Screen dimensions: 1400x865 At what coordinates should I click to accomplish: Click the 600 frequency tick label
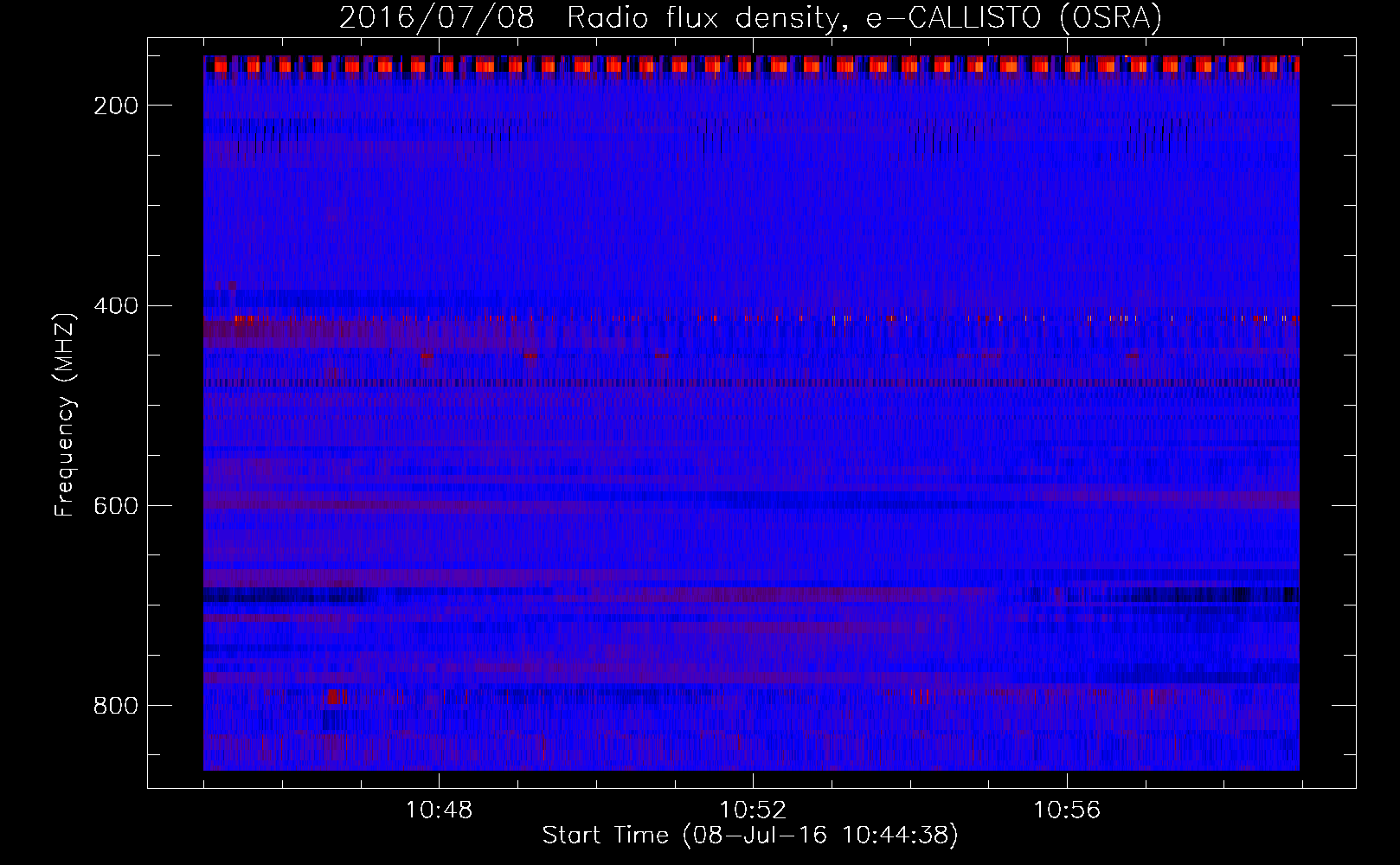(116, 506)
